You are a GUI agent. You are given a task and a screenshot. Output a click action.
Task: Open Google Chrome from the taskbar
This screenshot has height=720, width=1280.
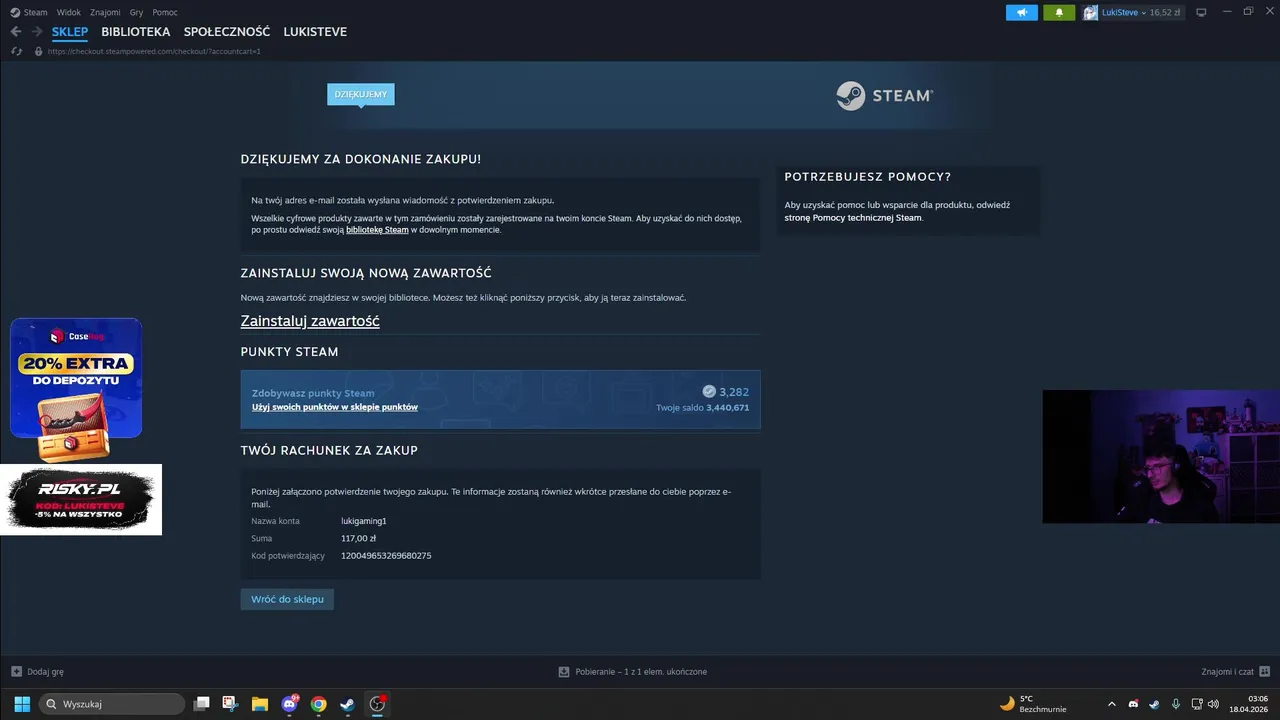pyautogui.click(x=318, y=704)
